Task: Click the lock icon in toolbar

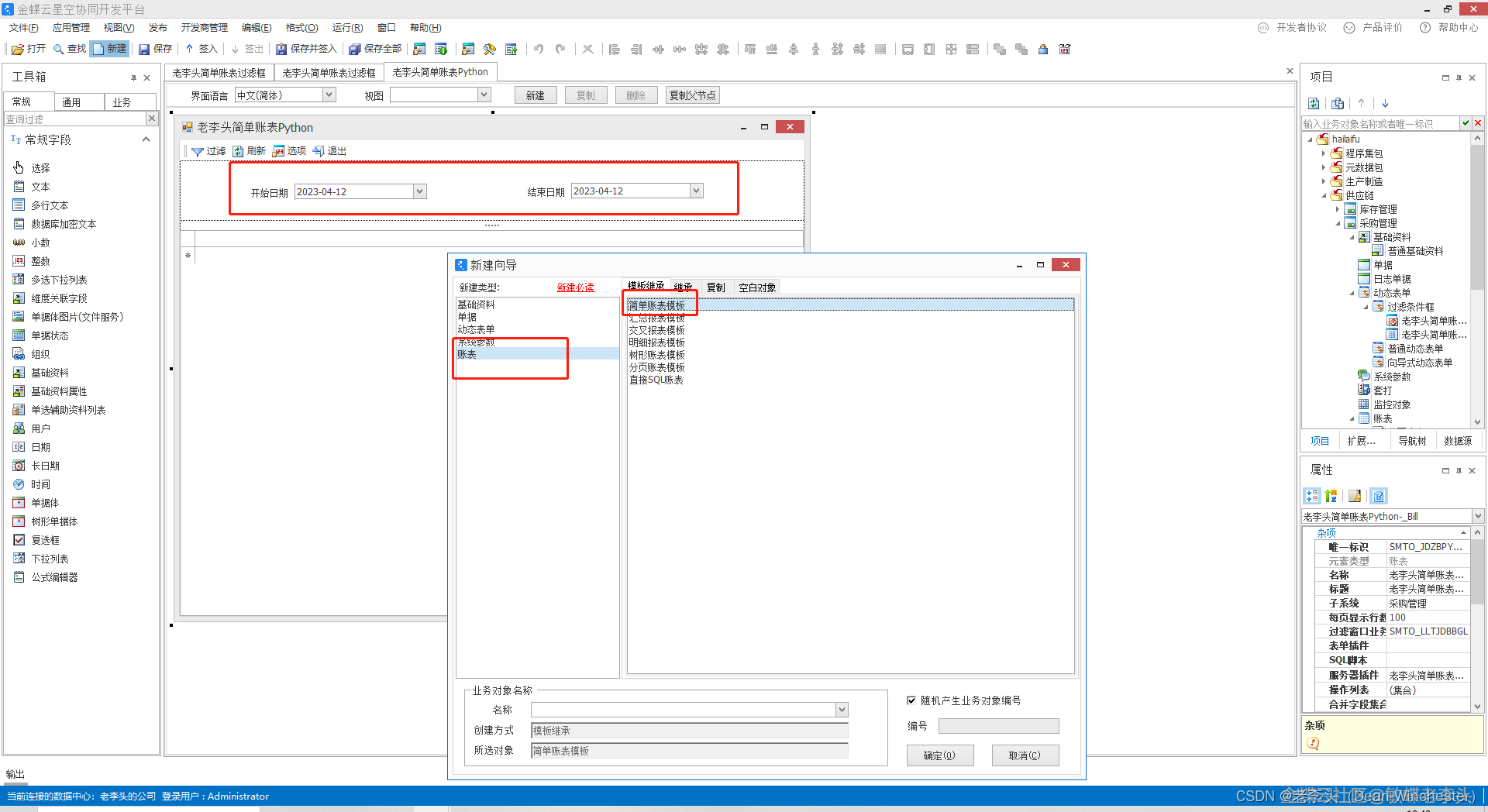Action: click(1043, 49)
